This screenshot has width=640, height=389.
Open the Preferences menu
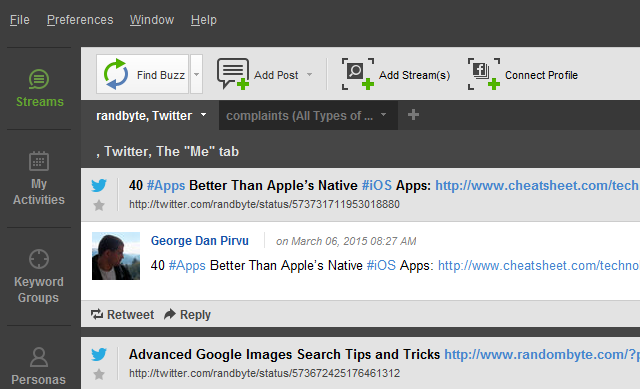coord(80,20)
